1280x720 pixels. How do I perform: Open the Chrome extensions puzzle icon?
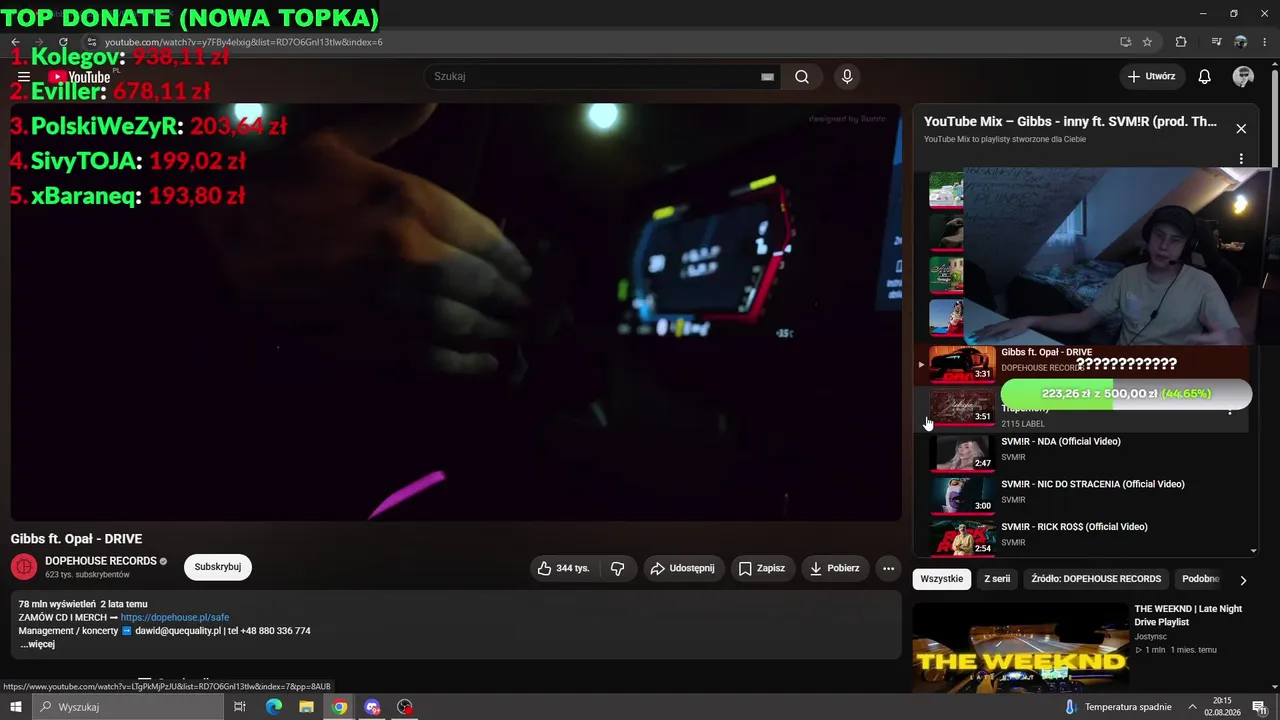(x=1181, y=42)
